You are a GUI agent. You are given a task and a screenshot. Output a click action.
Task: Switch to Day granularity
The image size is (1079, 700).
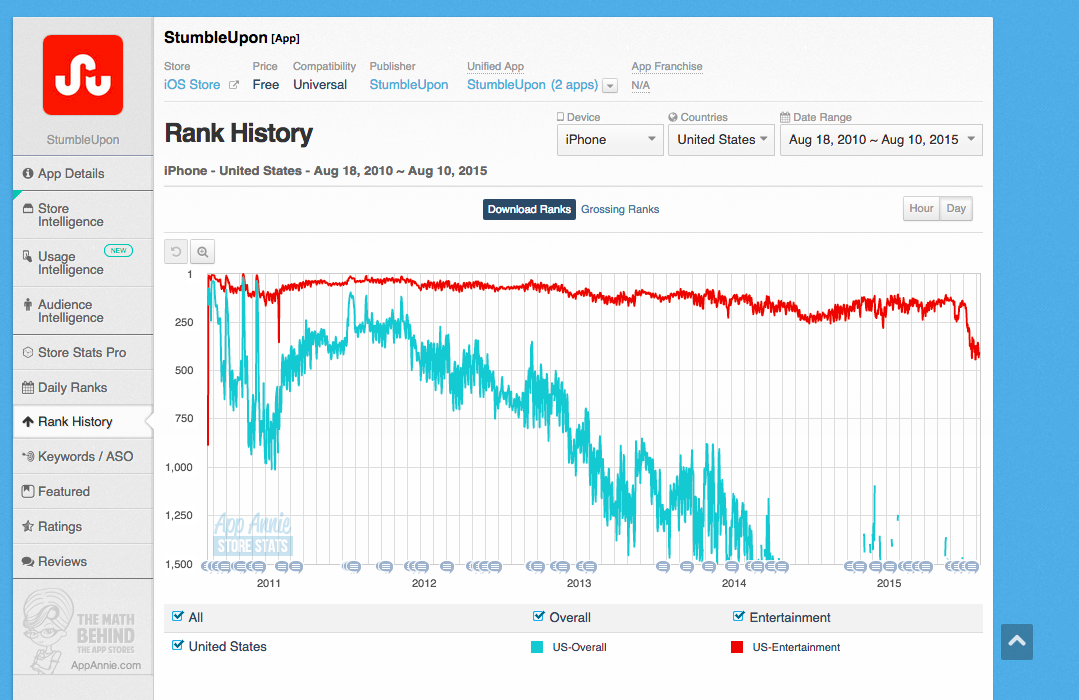coord(956,209)
